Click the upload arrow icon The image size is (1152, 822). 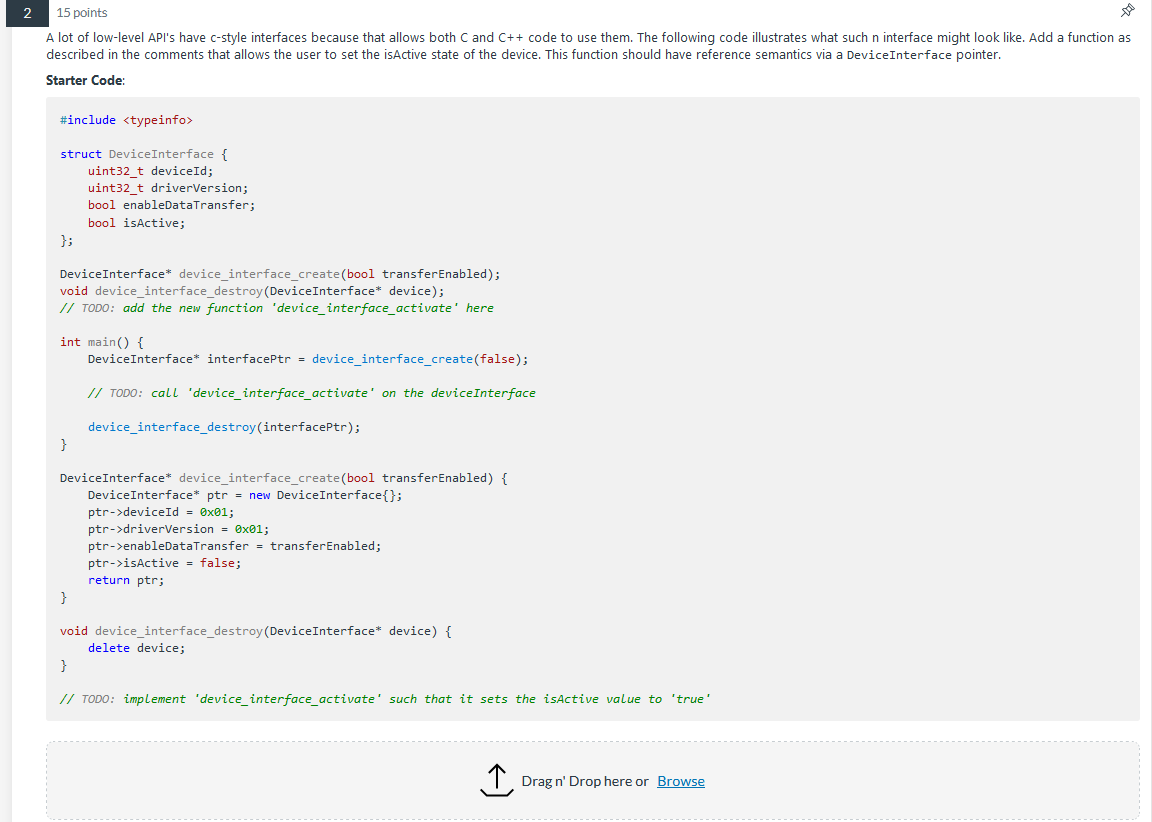497,780
